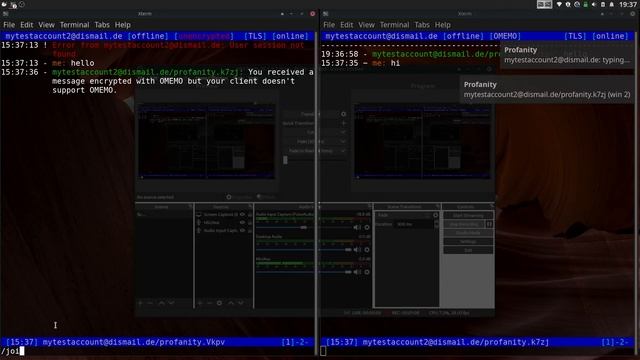Adjust the top channel volume slider in OBS
Image resolution: width=640 pixels, height=360 pixels.
pyautogui.click(x=303, y=227)
